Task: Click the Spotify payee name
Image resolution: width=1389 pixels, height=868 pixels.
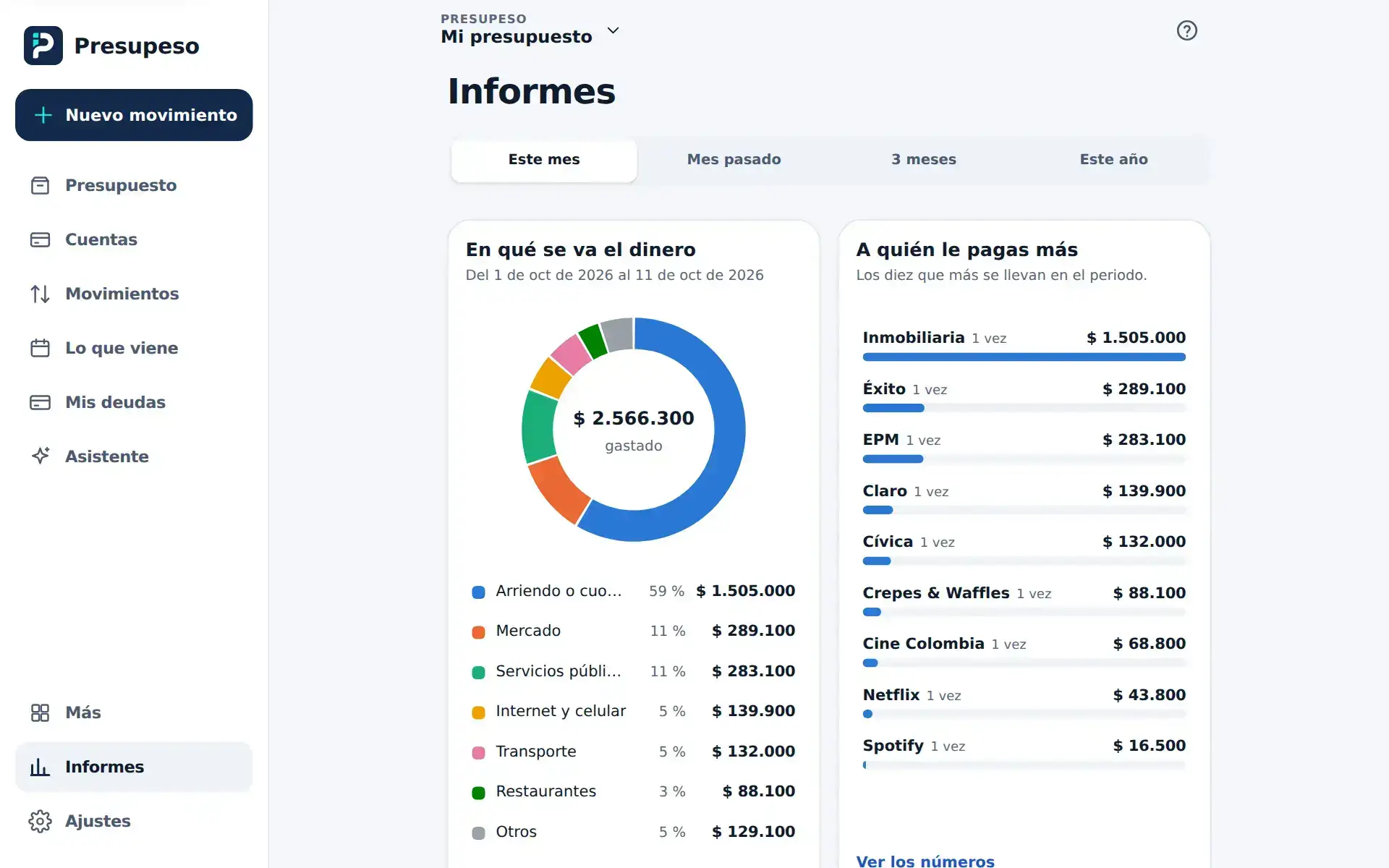Action: pyautogui.click(x=893, y=746)
